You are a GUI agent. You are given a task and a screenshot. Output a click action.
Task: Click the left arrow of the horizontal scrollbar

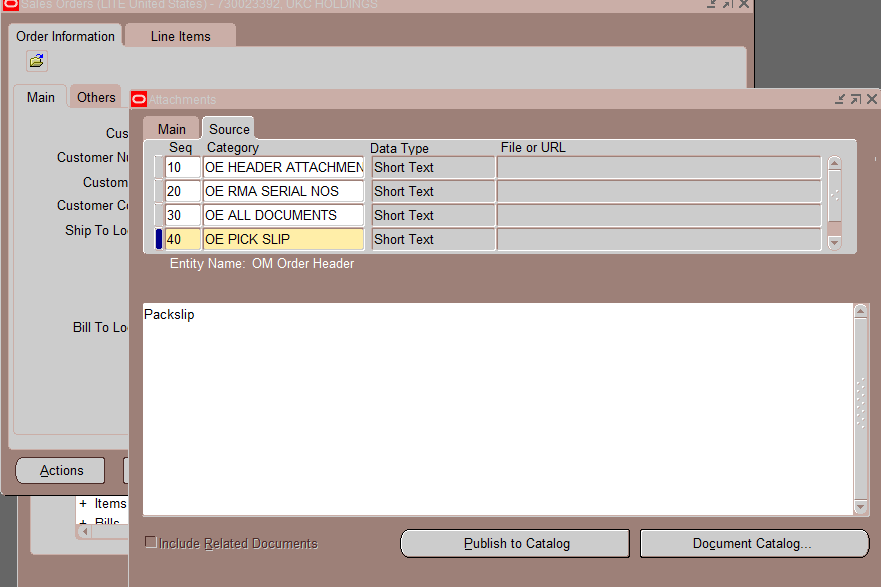[85, 532]
